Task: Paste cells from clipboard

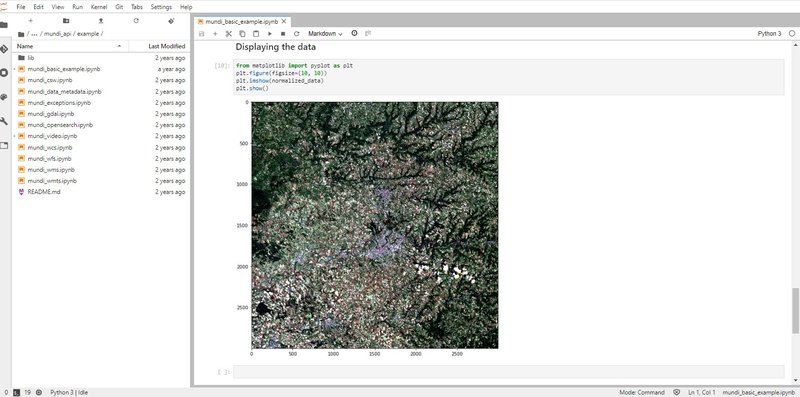Action: tap(256, 34)
